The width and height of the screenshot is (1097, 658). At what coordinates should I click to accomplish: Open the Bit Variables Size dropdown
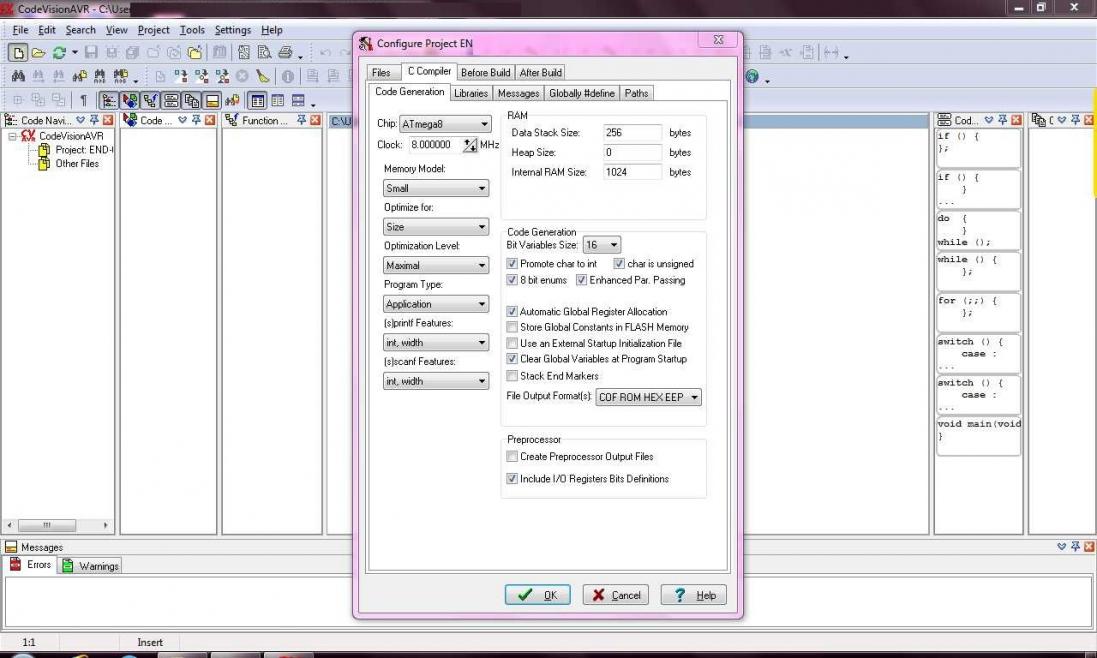(x=602, y=245)
